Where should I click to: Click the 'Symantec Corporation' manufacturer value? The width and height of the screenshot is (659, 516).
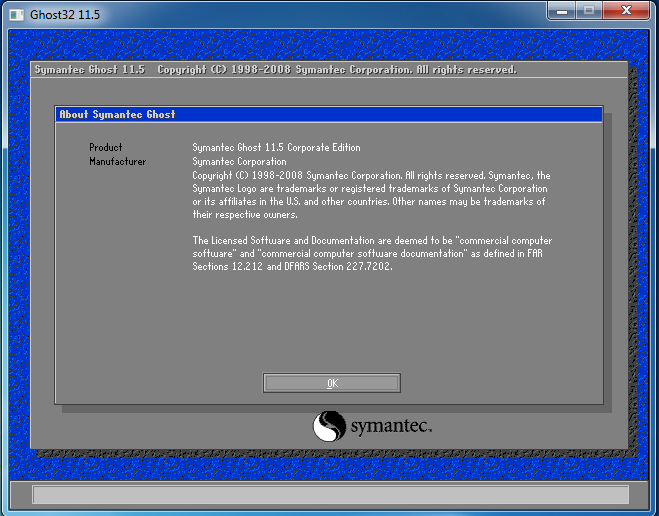pyautogui.click(x=239, y=161)
